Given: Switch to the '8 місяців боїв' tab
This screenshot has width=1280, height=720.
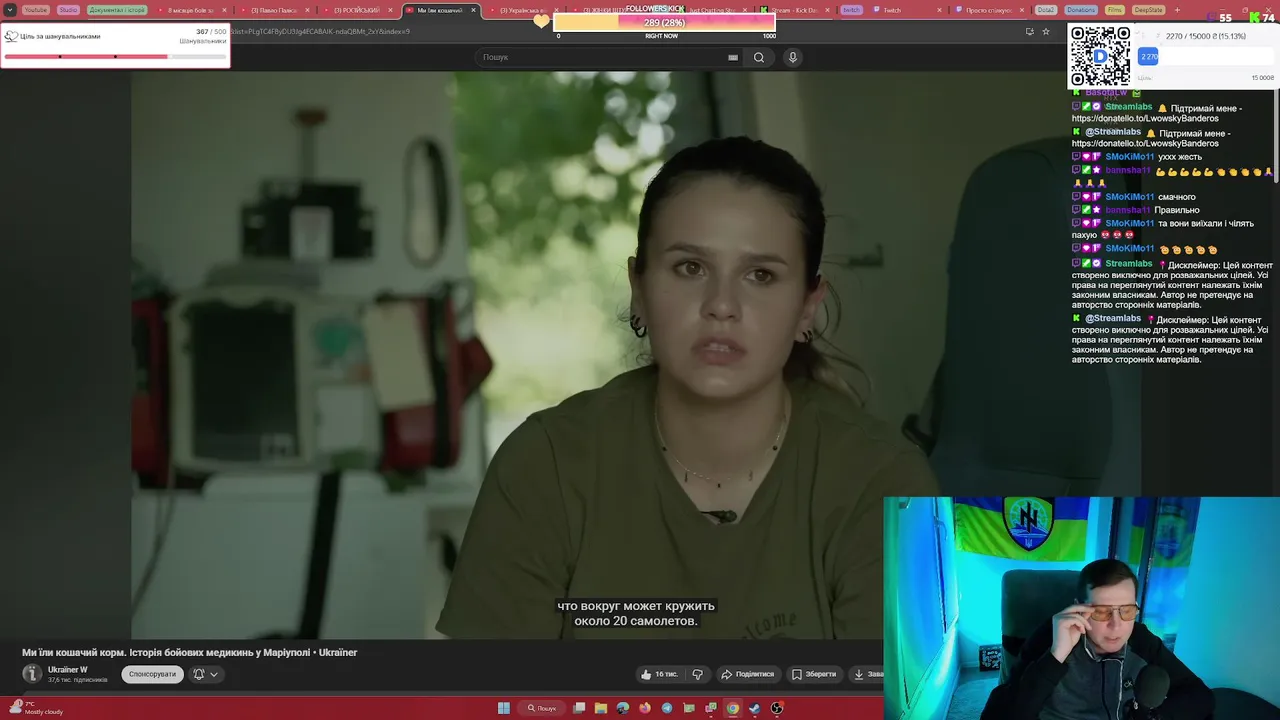Looking at the screenshot, I should (190, 10).
